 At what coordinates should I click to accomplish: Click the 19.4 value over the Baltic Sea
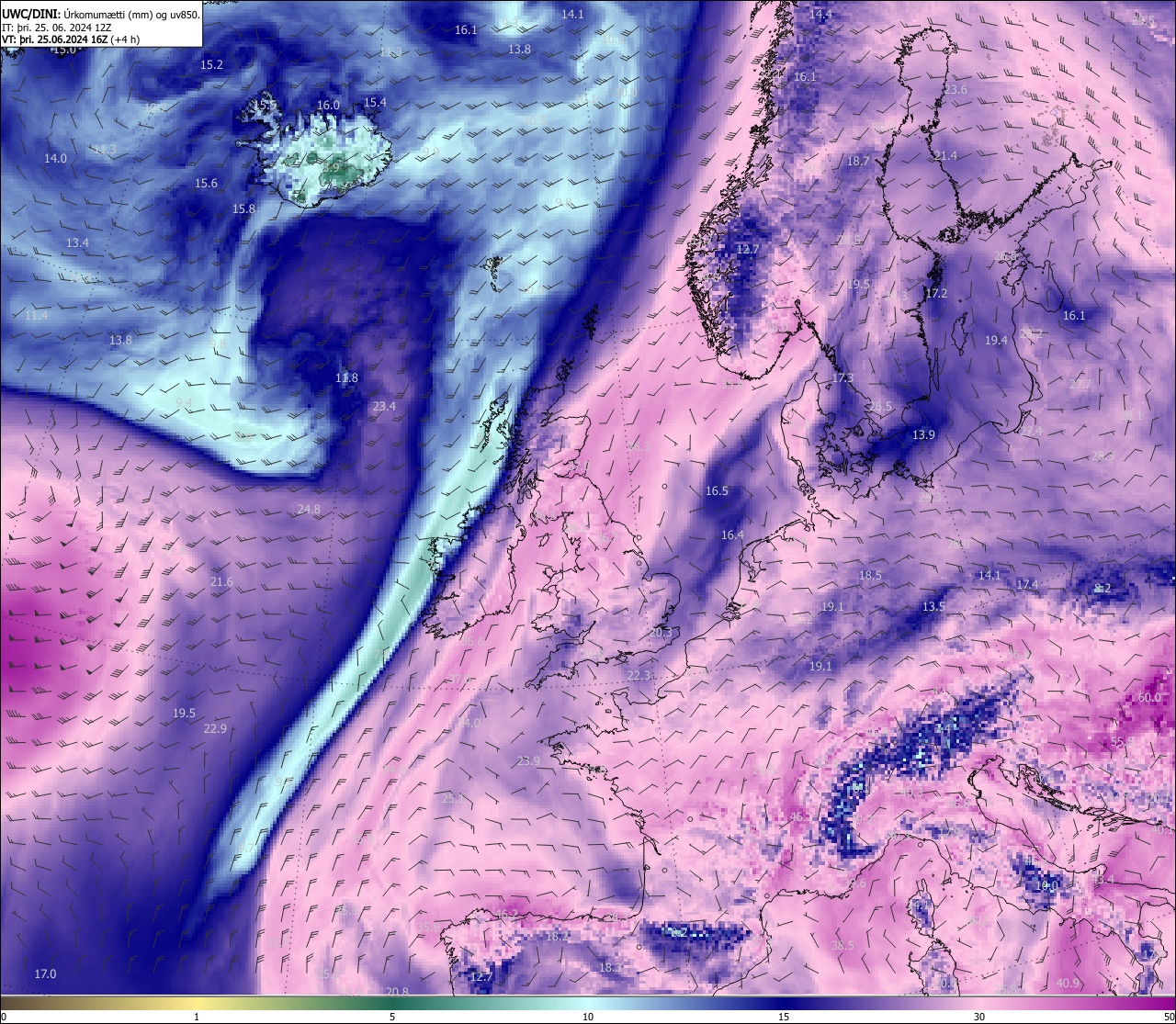point(996,341)
